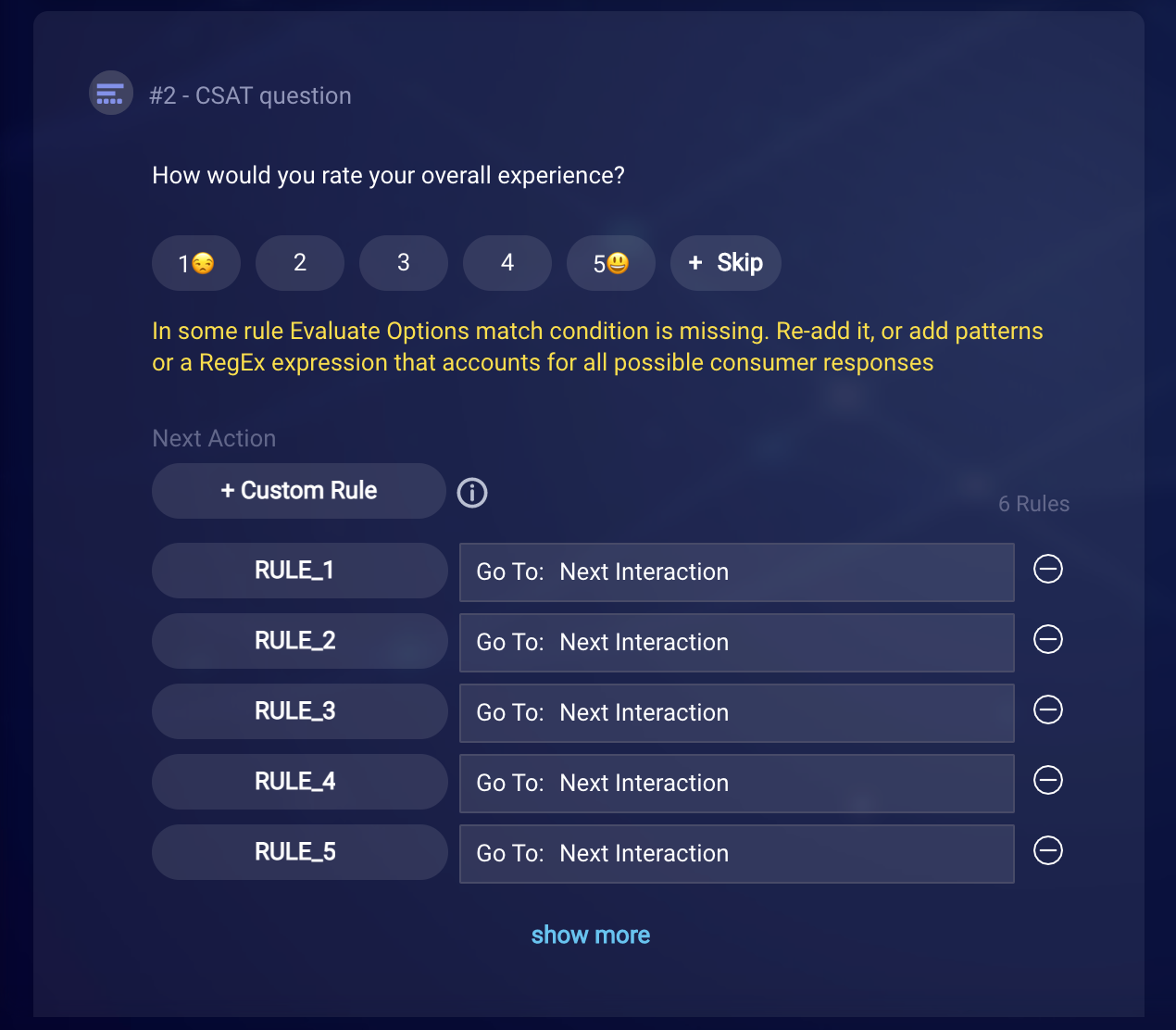Expand rules list with show more
1176x1030 pixels.
coord(591,935)
